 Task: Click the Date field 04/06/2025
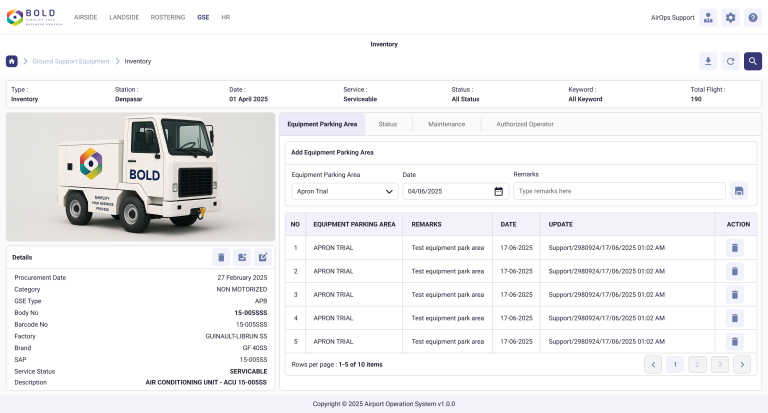coord(456,192)
